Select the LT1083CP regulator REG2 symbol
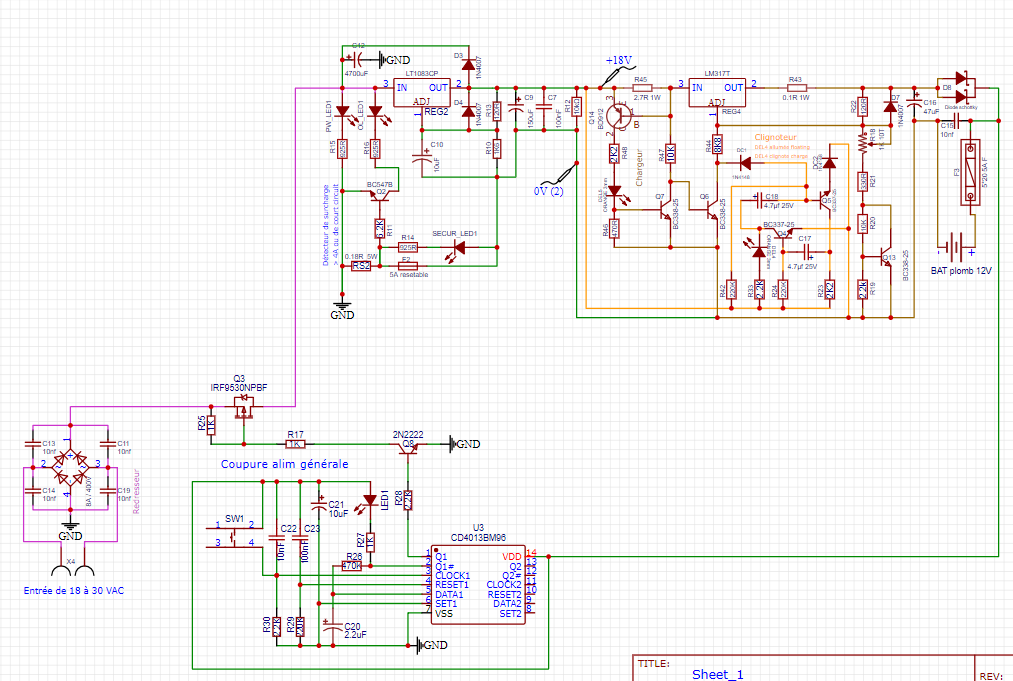The height and width of the screenshot is (681, 1013). 422,92
